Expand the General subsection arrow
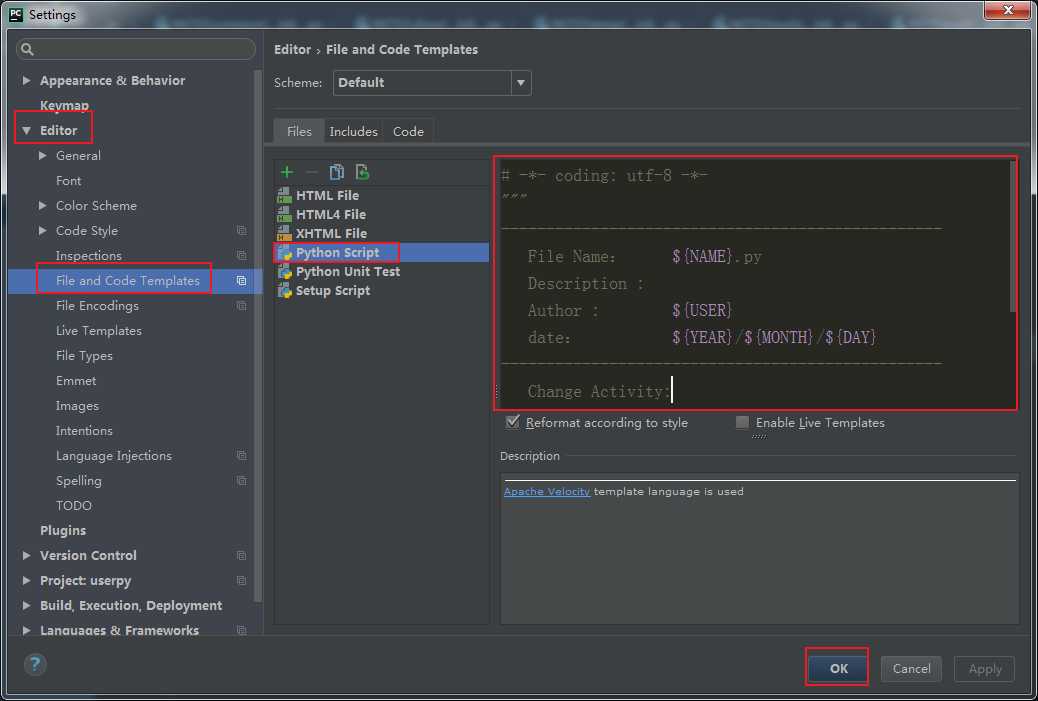The width and height of the screenshot is (1038, 701). pos(43,156)
